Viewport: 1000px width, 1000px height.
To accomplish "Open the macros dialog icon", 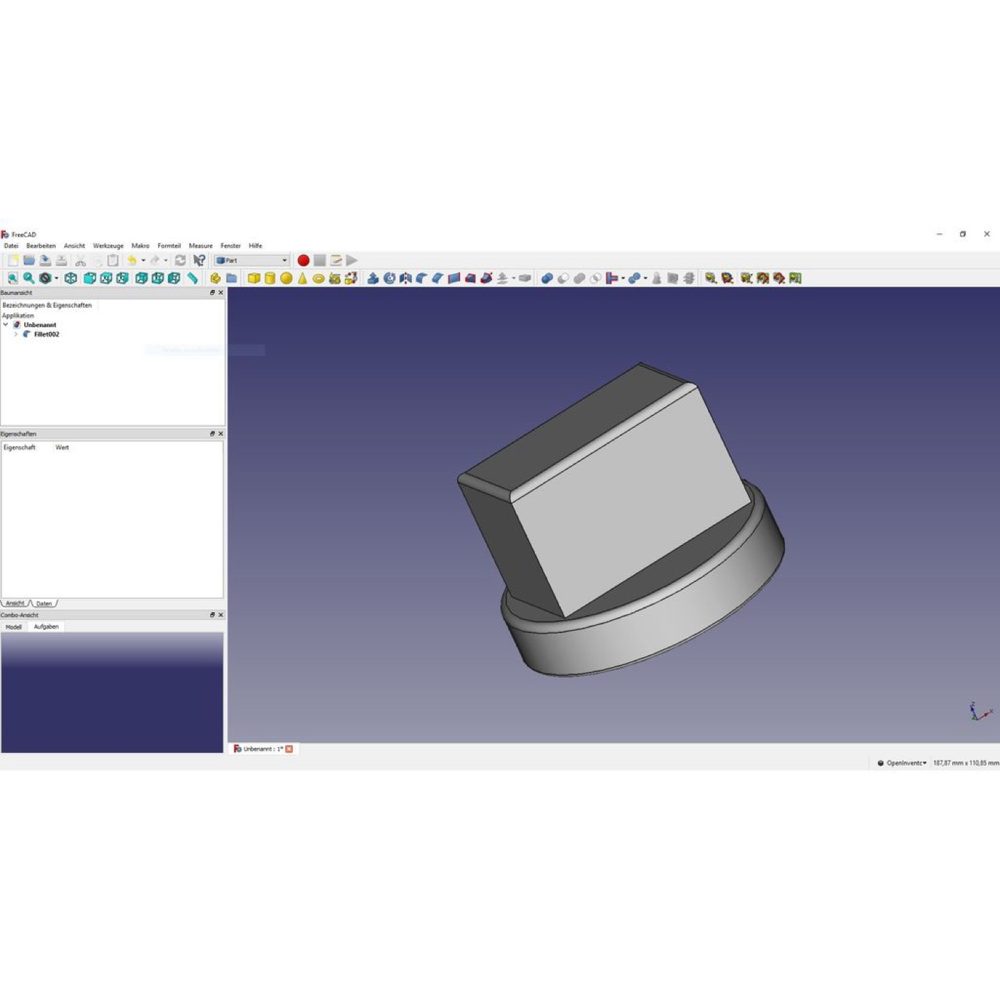I will (335, 260).
